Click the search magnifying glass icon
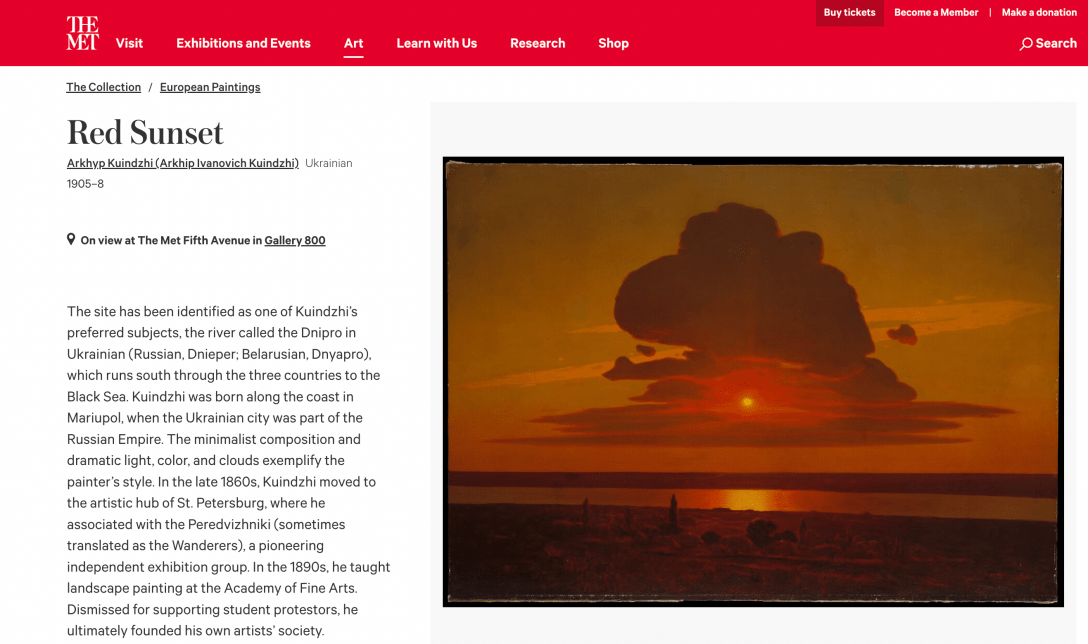Viewport: 1088px width, 644px height. (1026, 44)
